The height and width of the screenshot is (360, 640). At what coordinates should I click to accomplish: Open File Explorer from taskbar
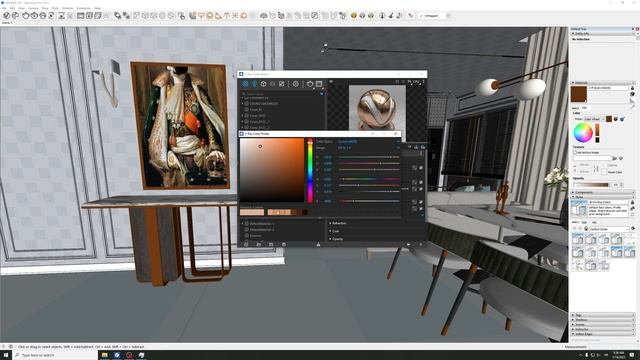click(x=104, y=355)
